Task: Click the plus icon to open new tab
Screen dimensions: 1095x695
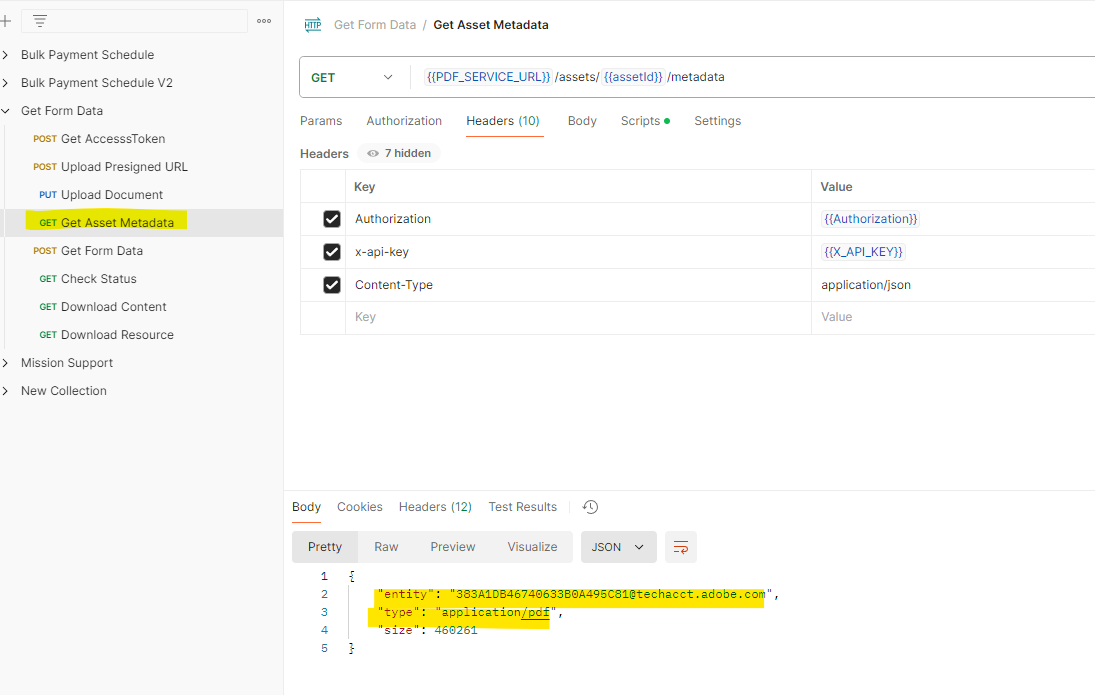Action: coord(8,20)
